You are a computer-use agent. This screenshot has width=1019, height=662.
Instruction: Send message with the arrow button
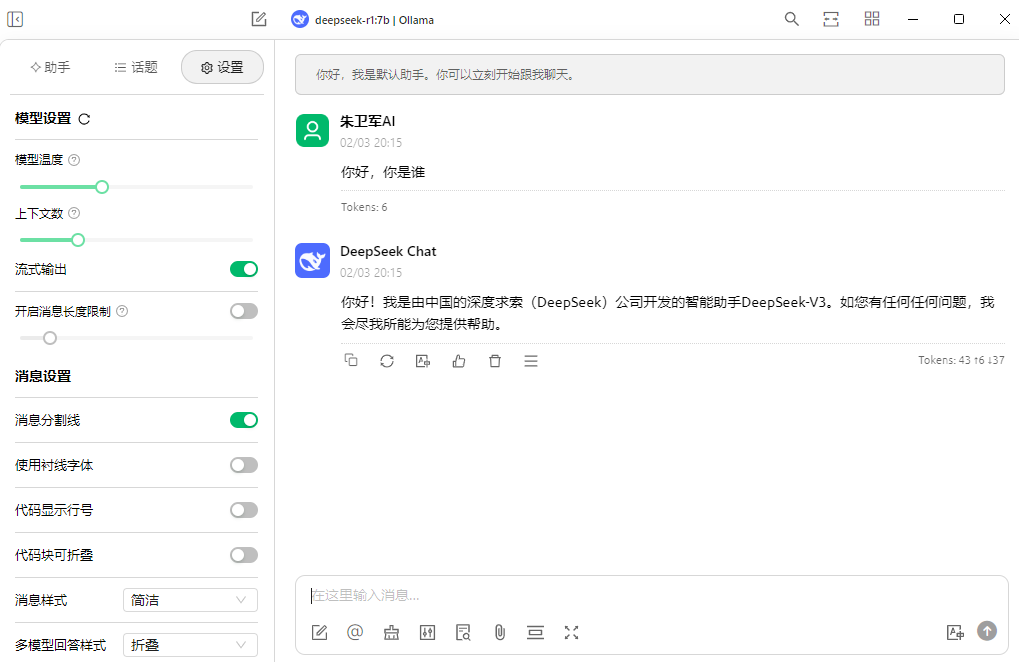(987, 631)
